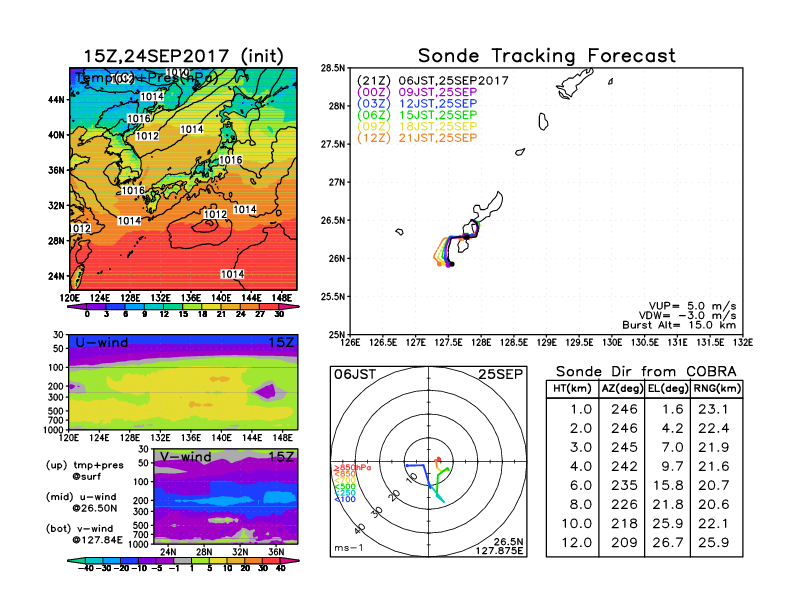Click the EL value 15.8 in the table
Image resolution: width=792 pixels, height=612 pixels.
coord(668,485)
